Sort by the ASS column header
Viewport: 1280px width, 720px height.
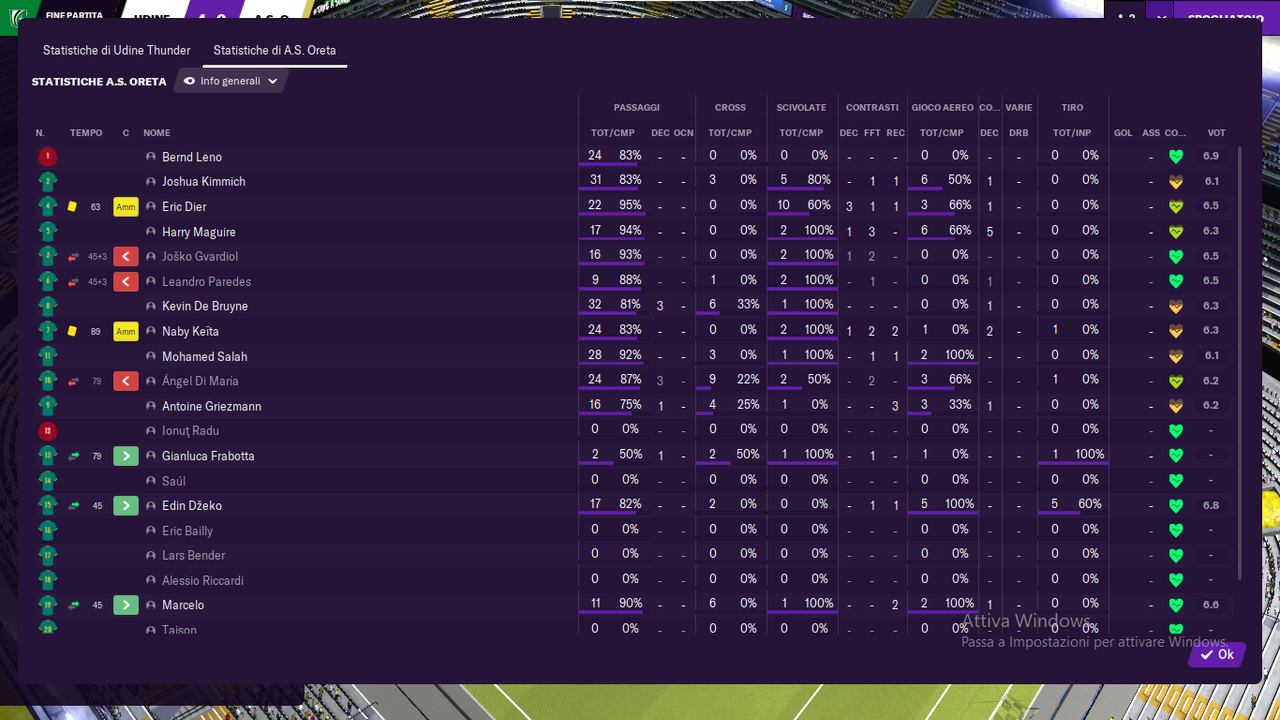pyautogui.click(x=1151, y=133)
